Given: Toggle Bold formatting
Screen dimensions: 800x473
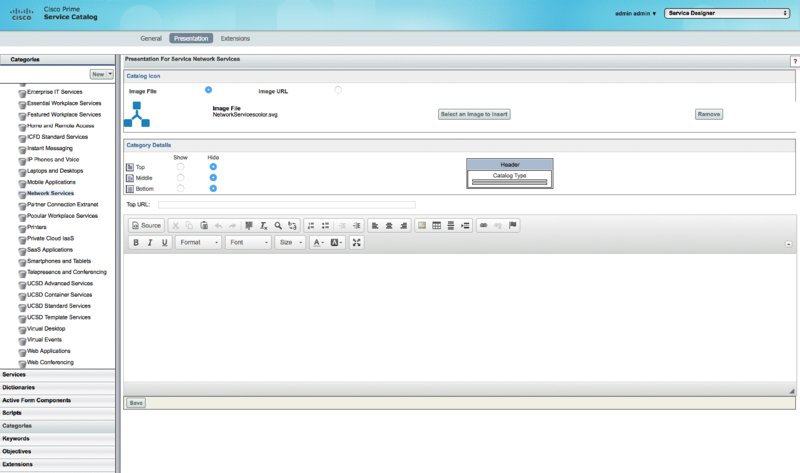Looking at the screenshot, I should pyautogui.click(x=136, y=242).
